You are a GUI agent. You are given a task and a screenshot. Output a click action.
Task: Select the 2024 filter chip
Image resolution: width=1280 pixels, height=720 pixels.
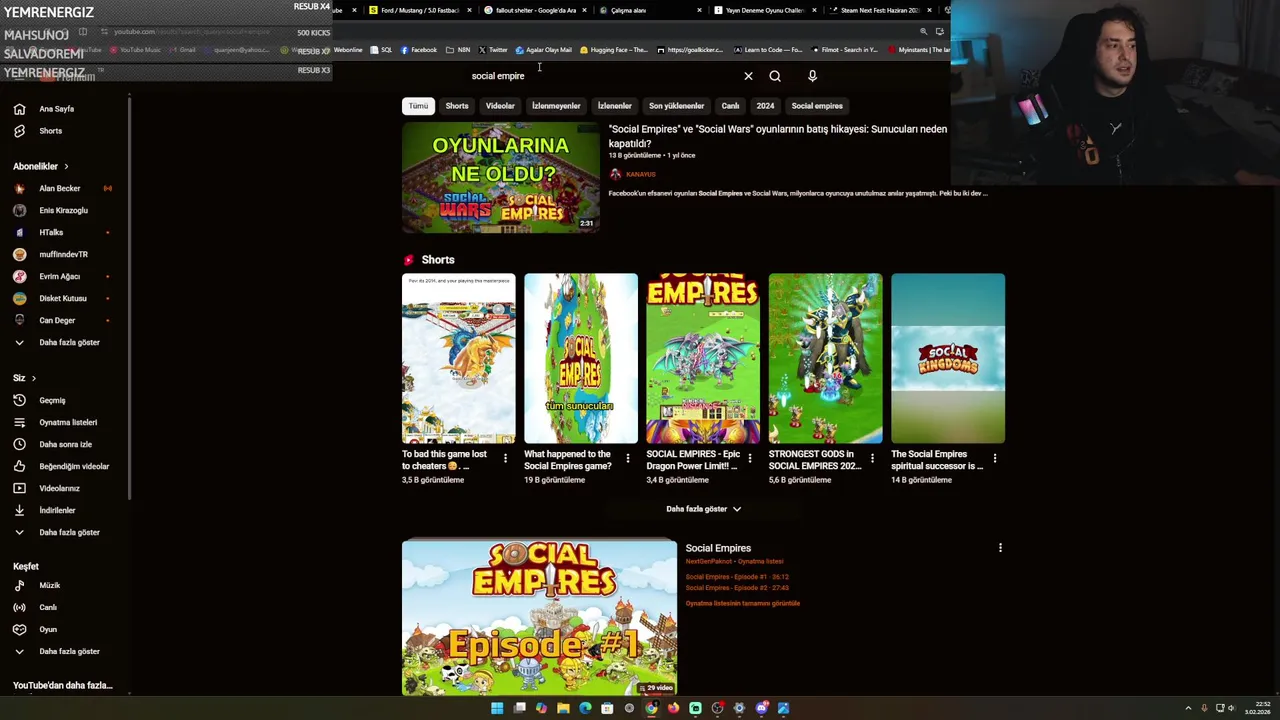tap(765, 106)
